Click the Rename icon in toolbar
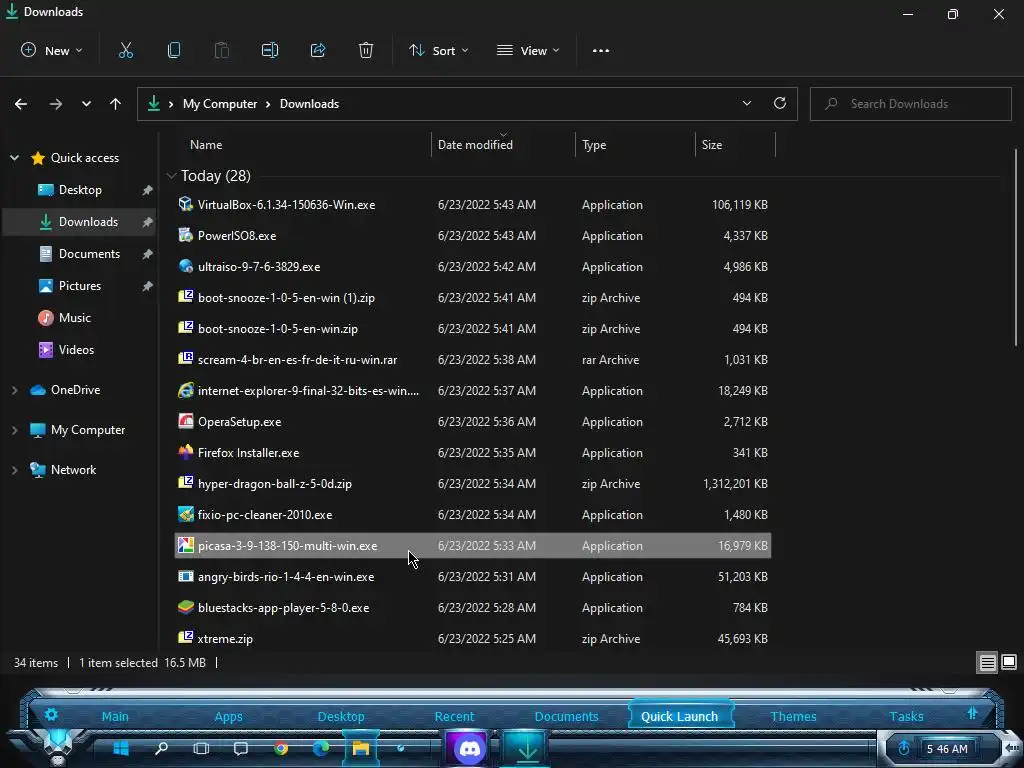Image resolution: width=1024 pixels, height=768 pixels. pyautogui.click(x=270, y=50)
